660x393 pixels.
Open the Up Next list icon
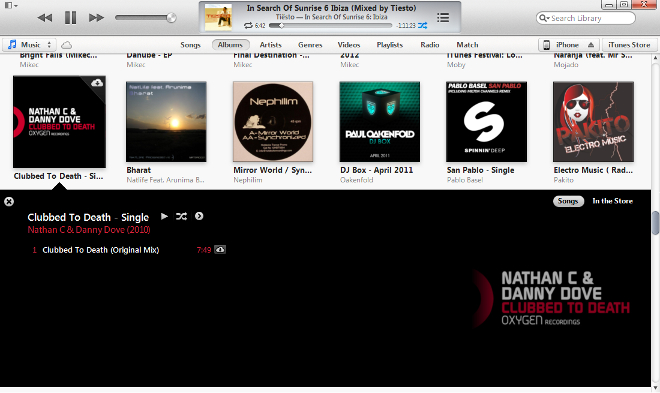[x=443, y=18]
